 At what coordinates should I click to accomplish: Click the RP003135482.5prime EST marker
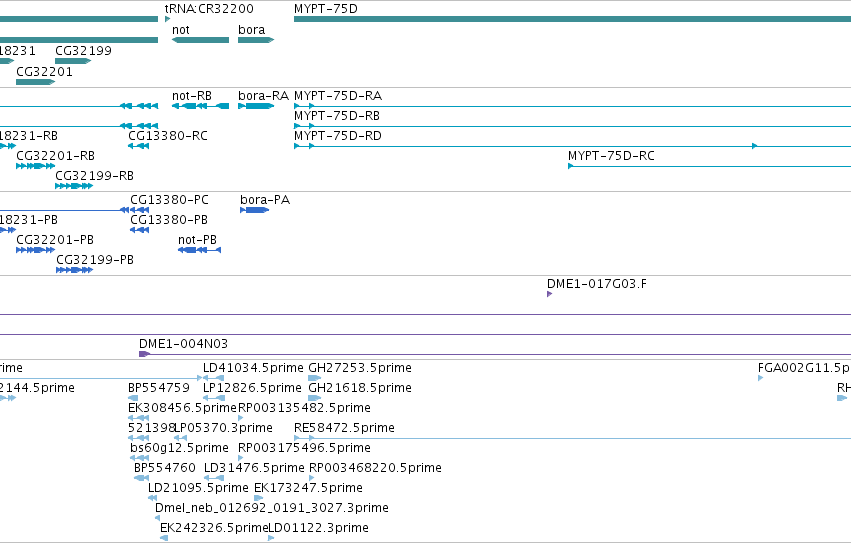click(241, 418)
